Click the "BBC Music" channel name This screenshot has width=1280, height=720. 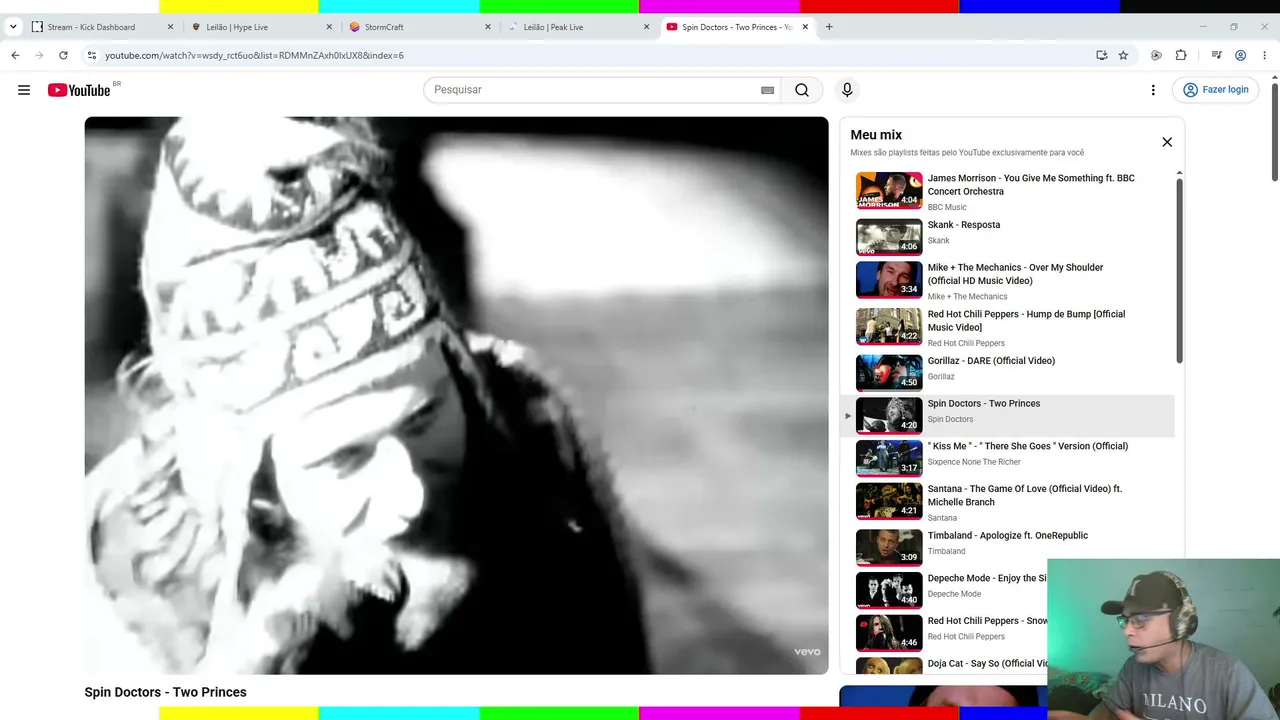(947, 207)
